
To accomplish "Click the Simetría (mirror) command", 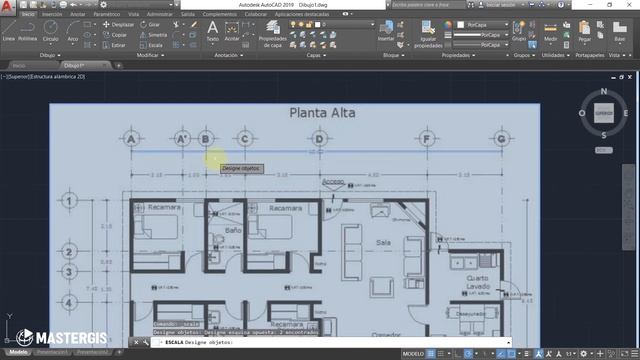I will click(x=153, y=35).
